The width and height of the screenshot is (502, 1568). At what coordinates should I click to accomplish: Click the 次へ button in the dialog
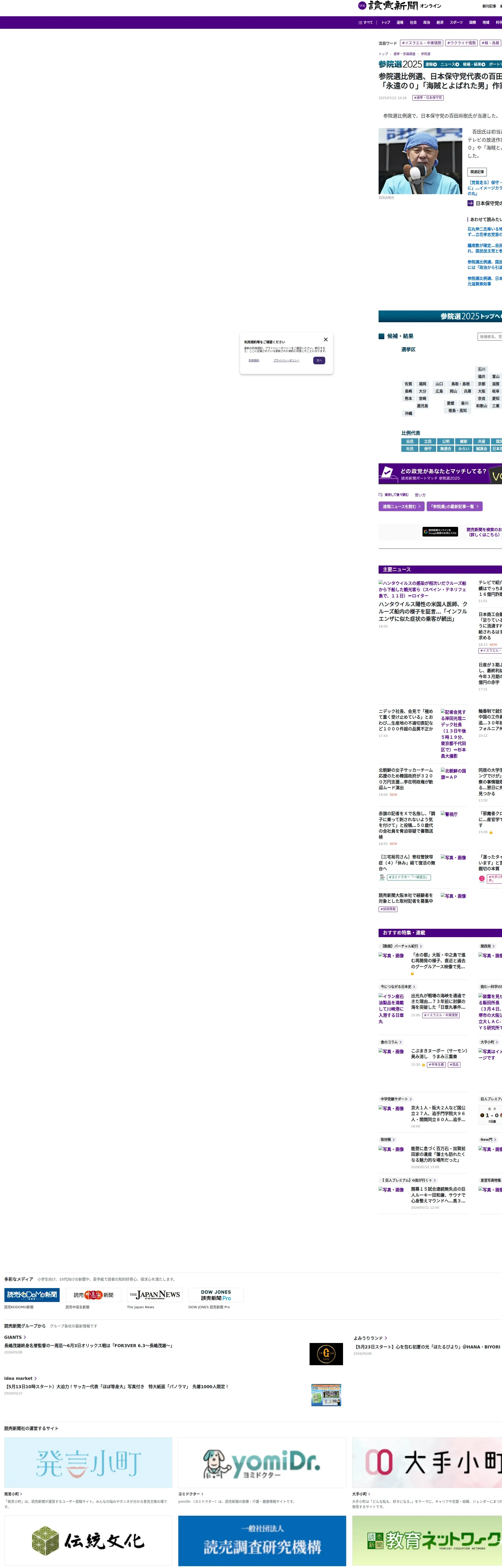(319, 360)
